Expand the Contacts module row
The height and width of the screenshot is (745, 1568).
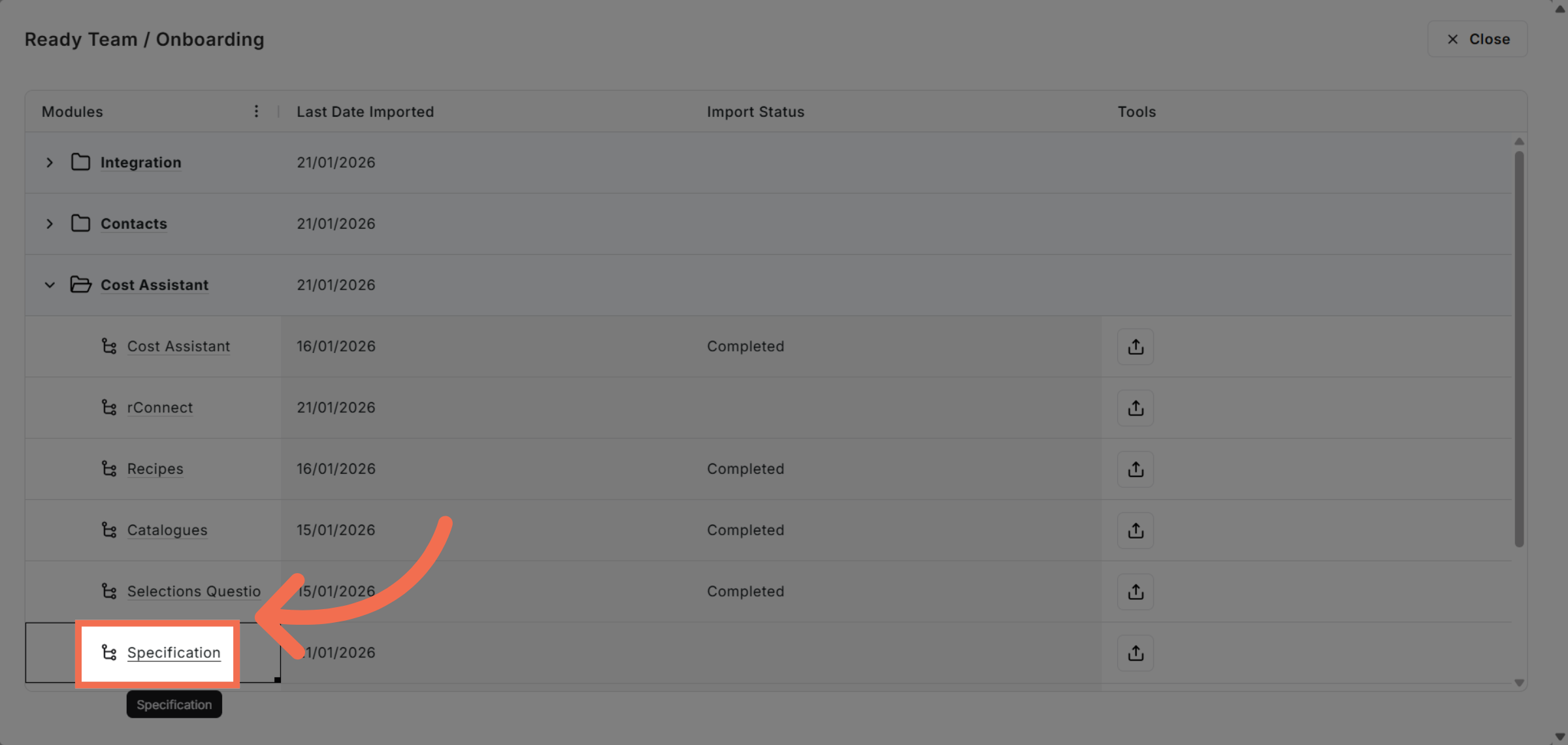click(50, 223)
